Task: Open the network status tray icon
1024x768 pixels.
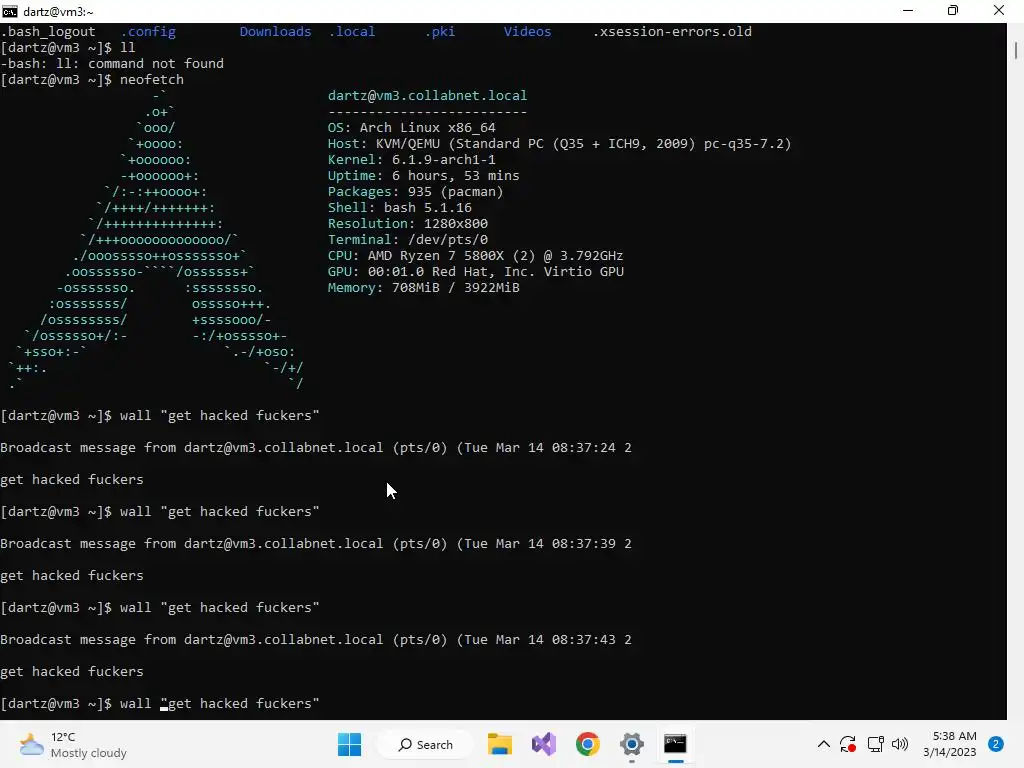Action: click(875, 744)
